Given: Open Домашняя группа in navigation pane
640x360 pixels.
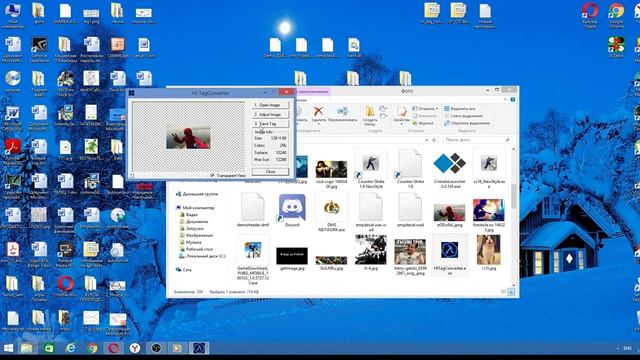Looking at the screenshot, I should point(197,194).
